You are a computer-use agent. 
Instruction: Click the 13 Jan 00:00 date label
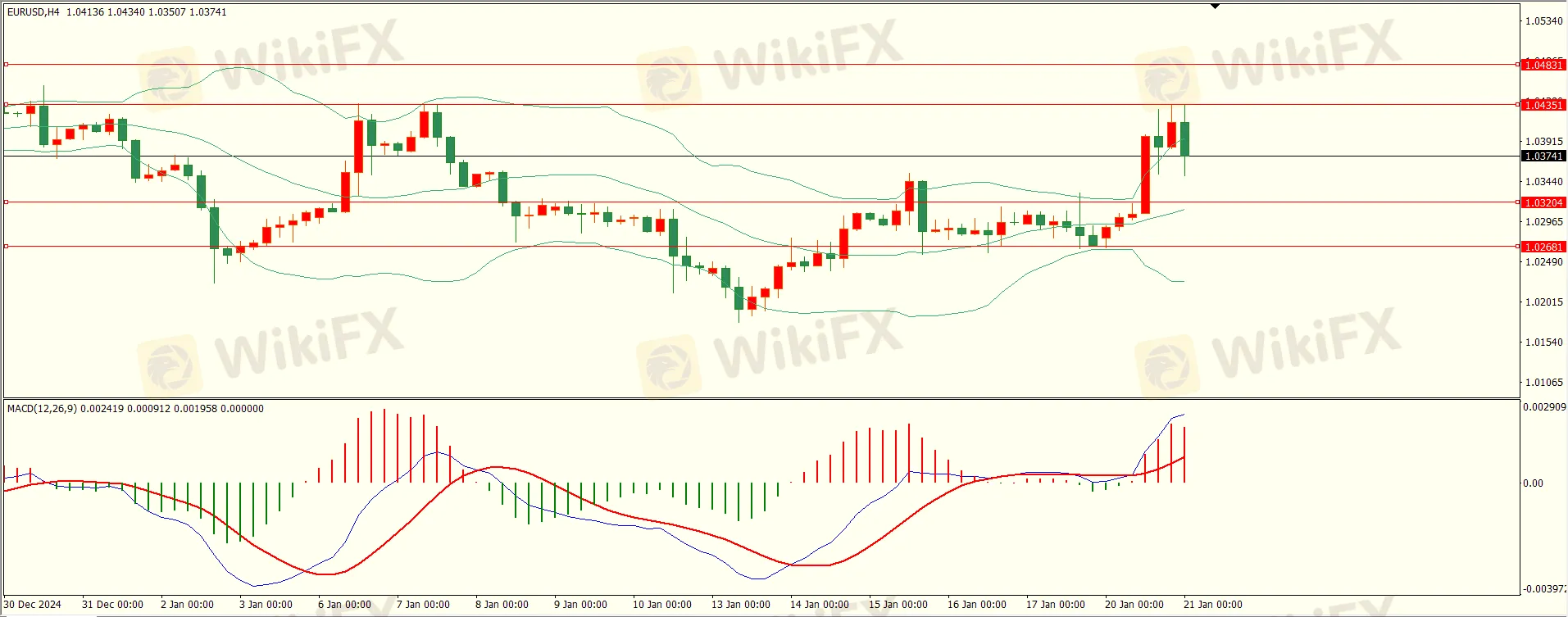pyautogui.click(x=741, y=605)
